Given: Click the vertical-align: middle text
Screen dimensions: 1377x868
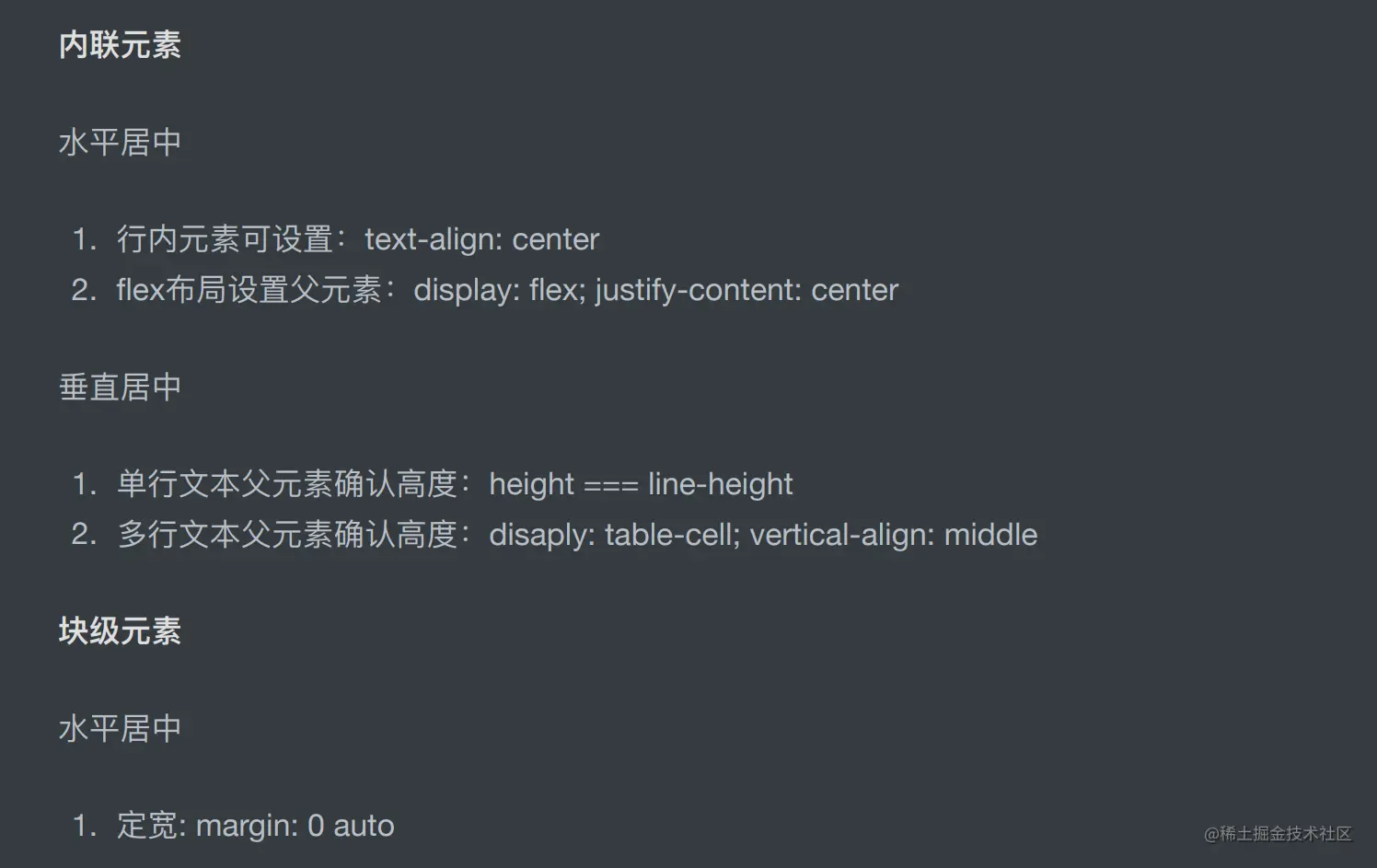Looking at the screenshot, I should pyautogui.click(x=894, y=535).
